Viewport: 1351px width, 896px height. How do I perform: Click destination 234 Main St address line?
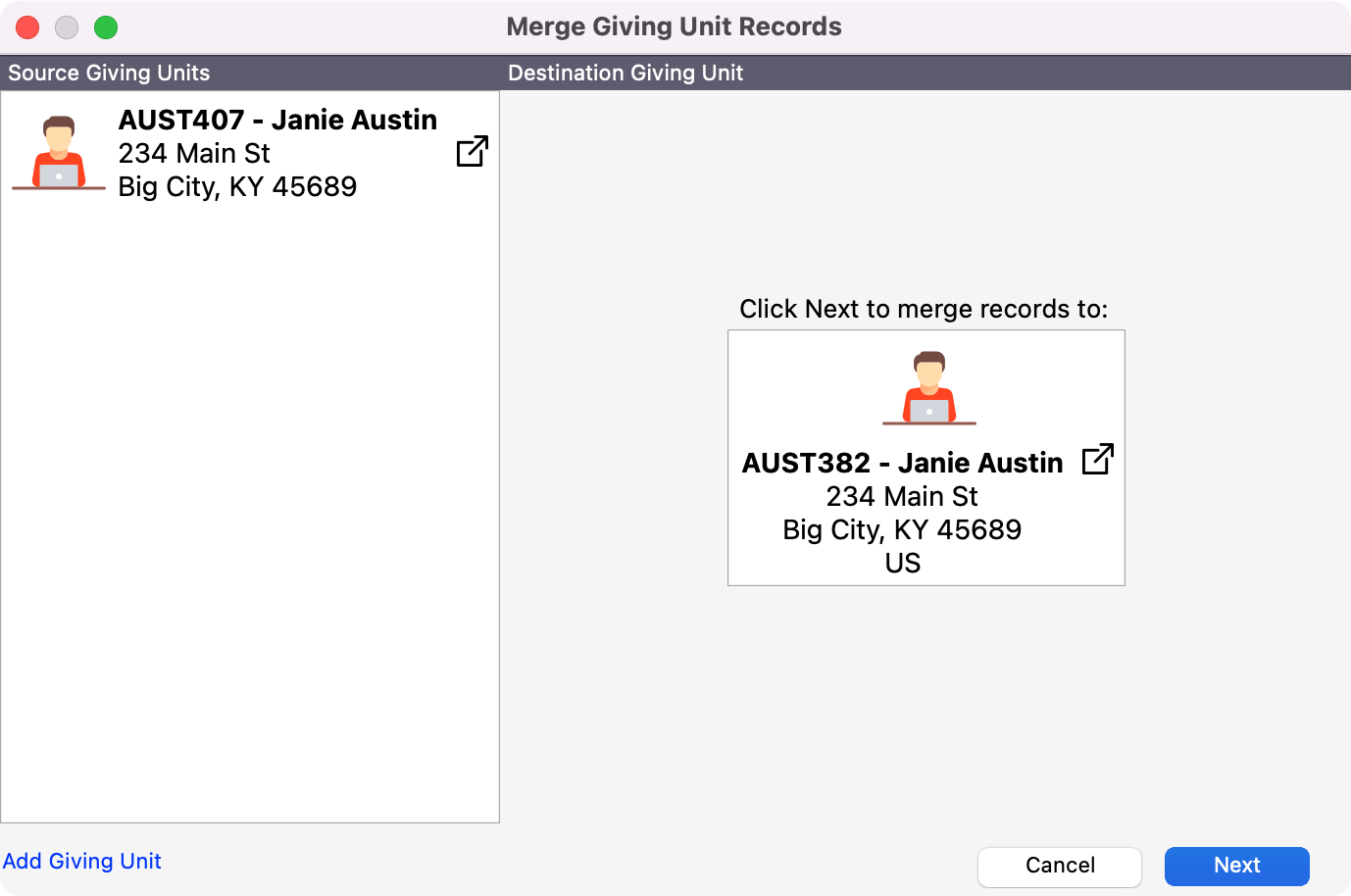point(902,496)
